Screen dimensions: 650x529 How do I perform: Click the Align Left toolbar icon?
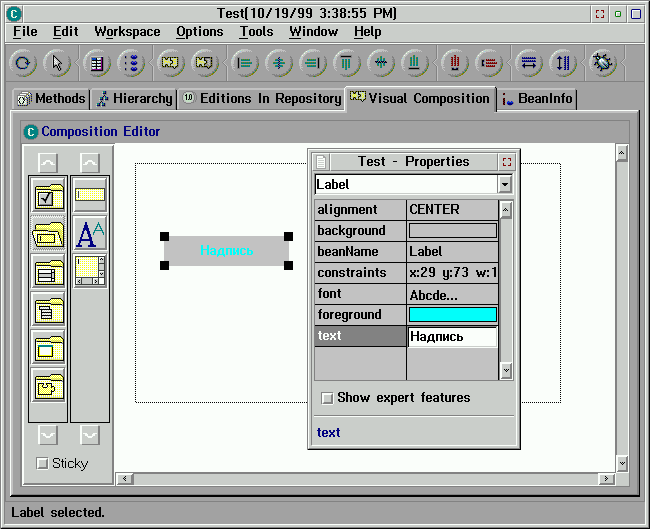click(x=244, y=63)
